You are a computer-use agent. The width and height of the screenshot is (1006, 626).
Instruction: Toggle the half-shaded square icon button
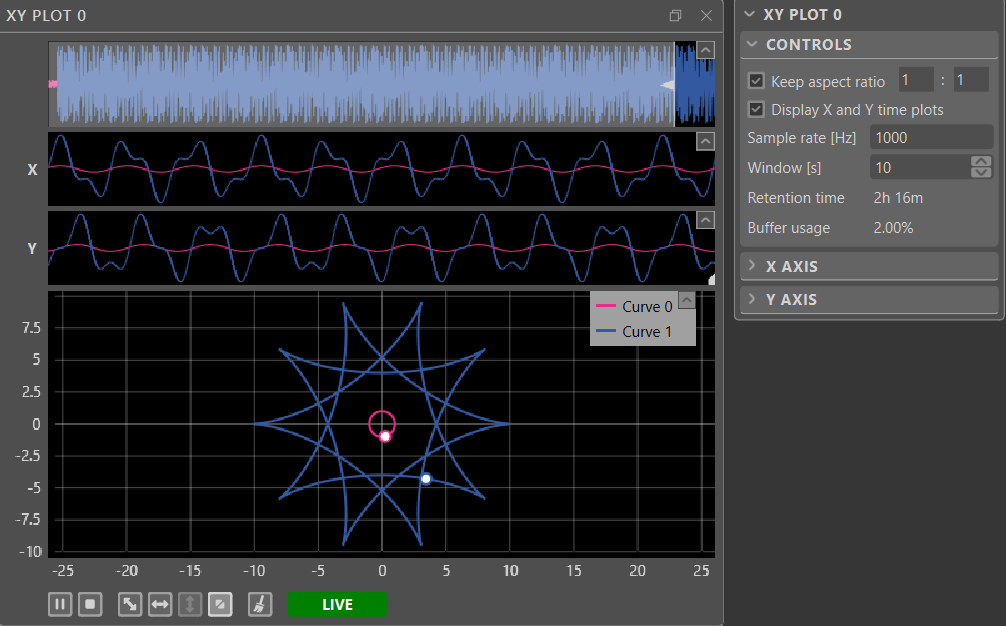220,604
